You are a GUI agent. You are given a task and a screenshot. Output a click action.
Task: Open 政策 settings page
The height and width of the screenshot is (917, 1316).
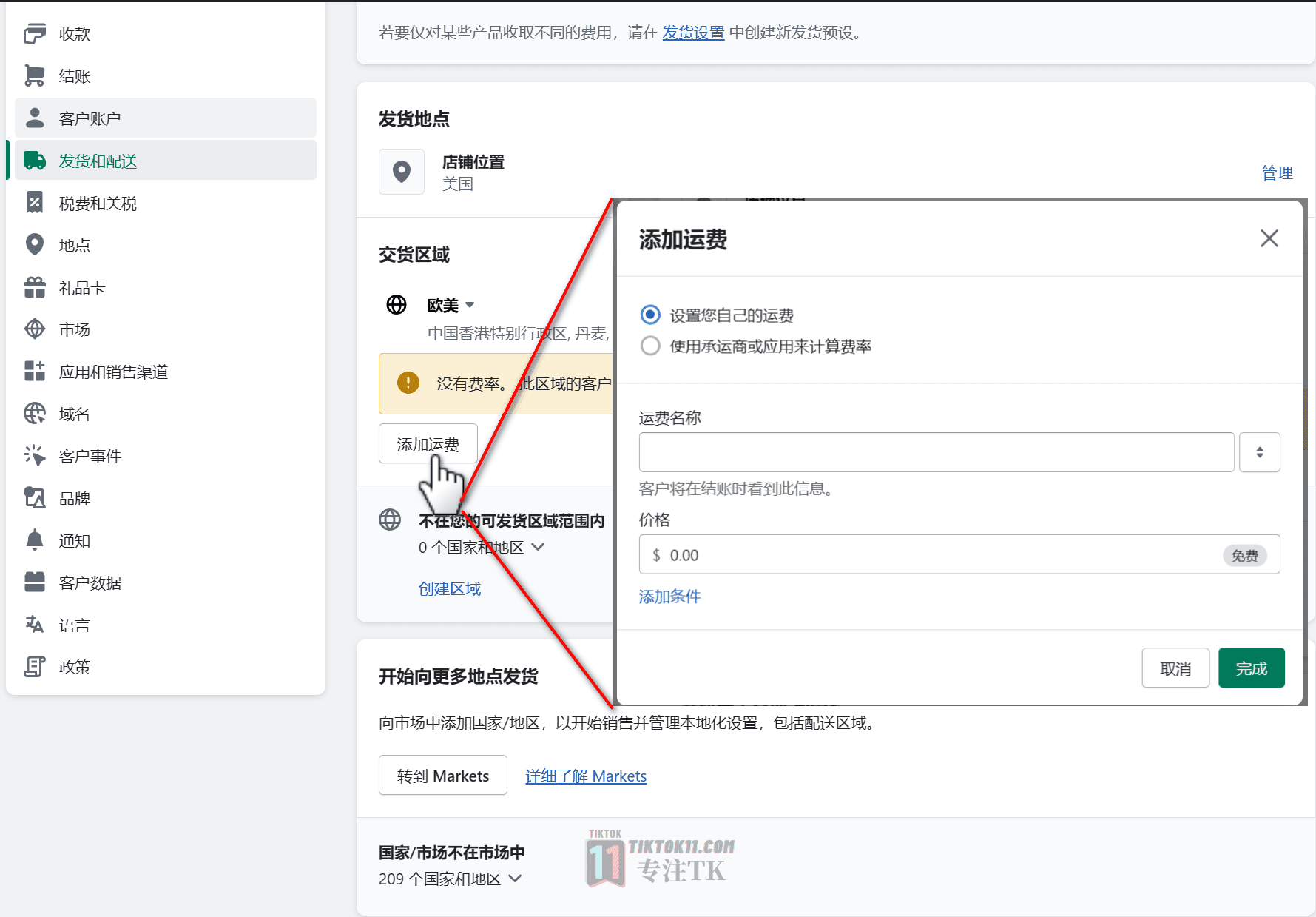tap(166, 667)
